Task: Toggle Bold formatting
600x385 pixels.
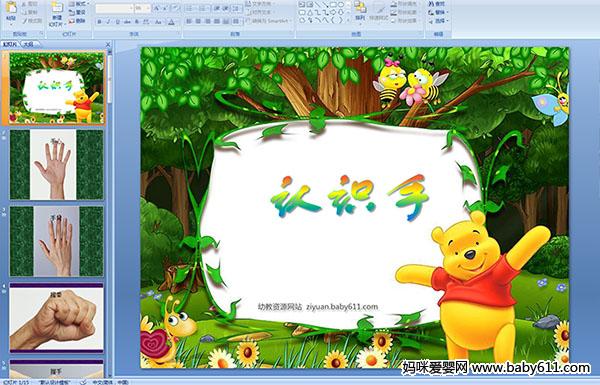Action: tap(99, 22)
